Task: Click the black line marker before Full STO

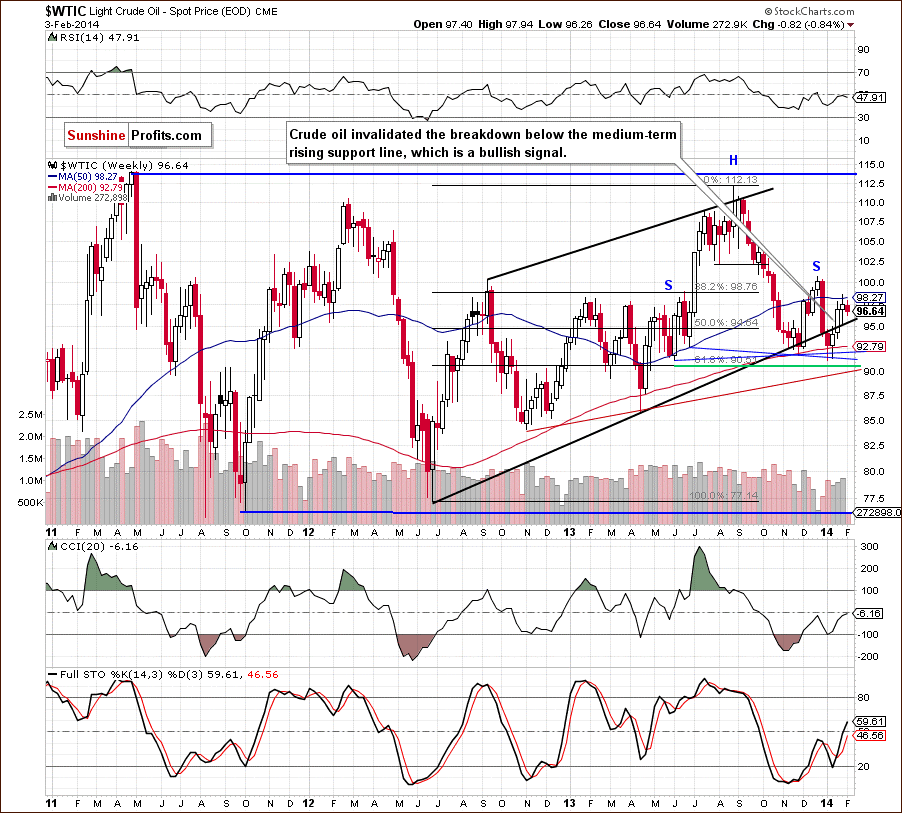Action: (52, 674)
